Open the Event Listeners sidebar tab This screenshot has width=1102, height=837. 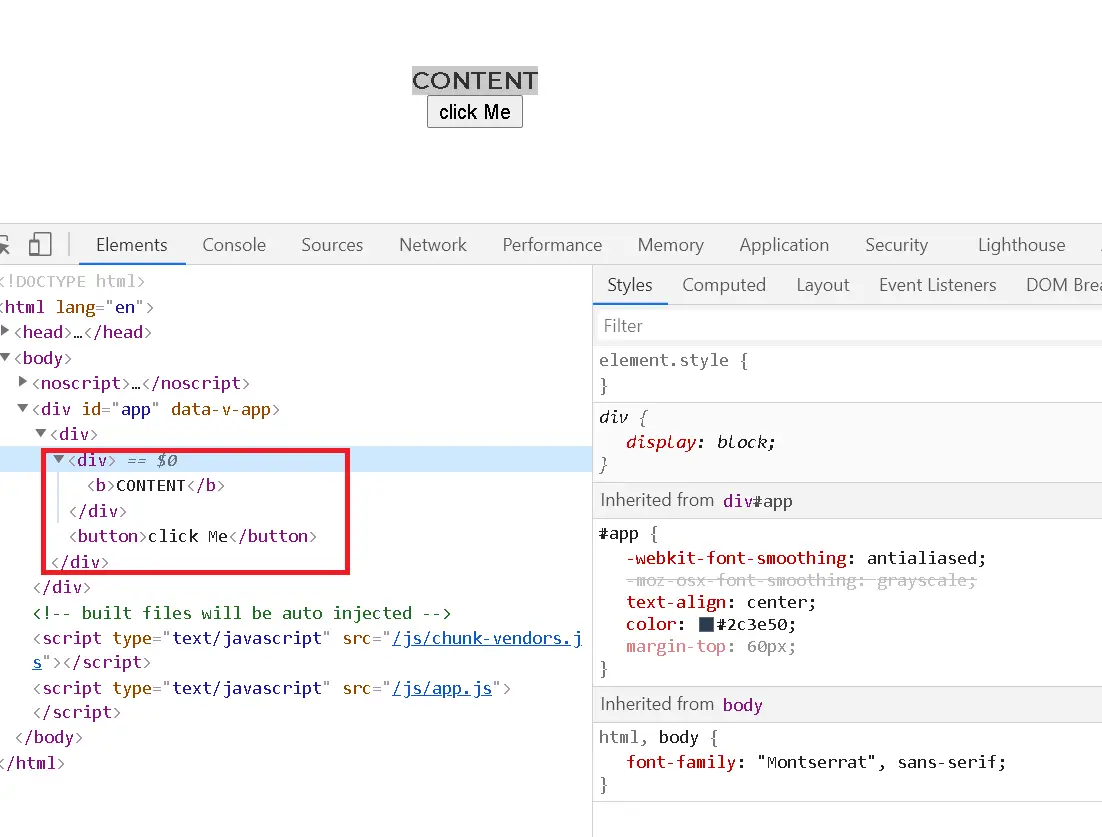click(937, 285)
